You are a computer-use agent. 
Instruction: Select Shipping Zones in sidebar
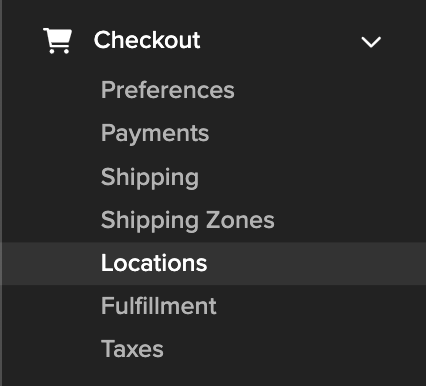click(188, 220)
